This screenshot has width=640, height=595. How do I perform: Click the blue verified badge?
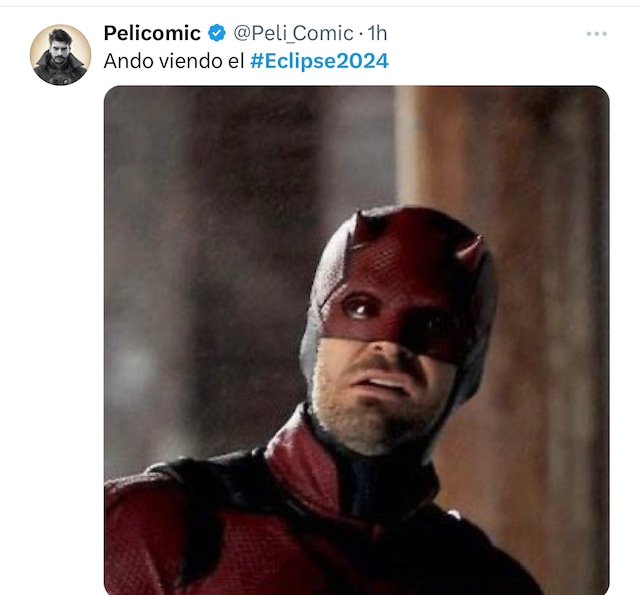coord(216,34)
